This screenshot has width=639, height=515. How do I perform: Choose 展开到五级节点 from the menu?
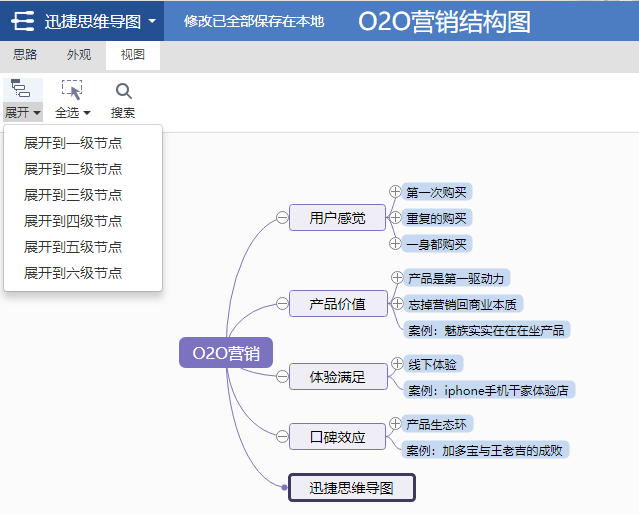(x=73, y=247)
